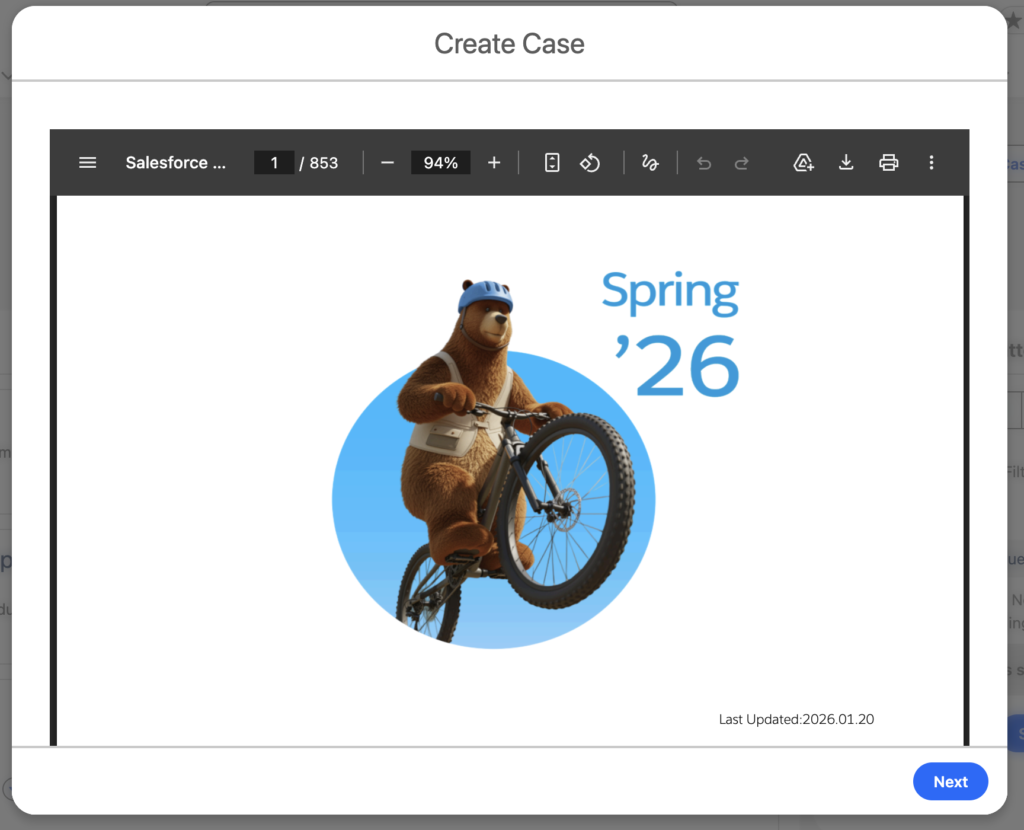The height and width of the screenshot is (830, 1024).
Task: Click the save to Drive icon
Action: pos(804,162)
